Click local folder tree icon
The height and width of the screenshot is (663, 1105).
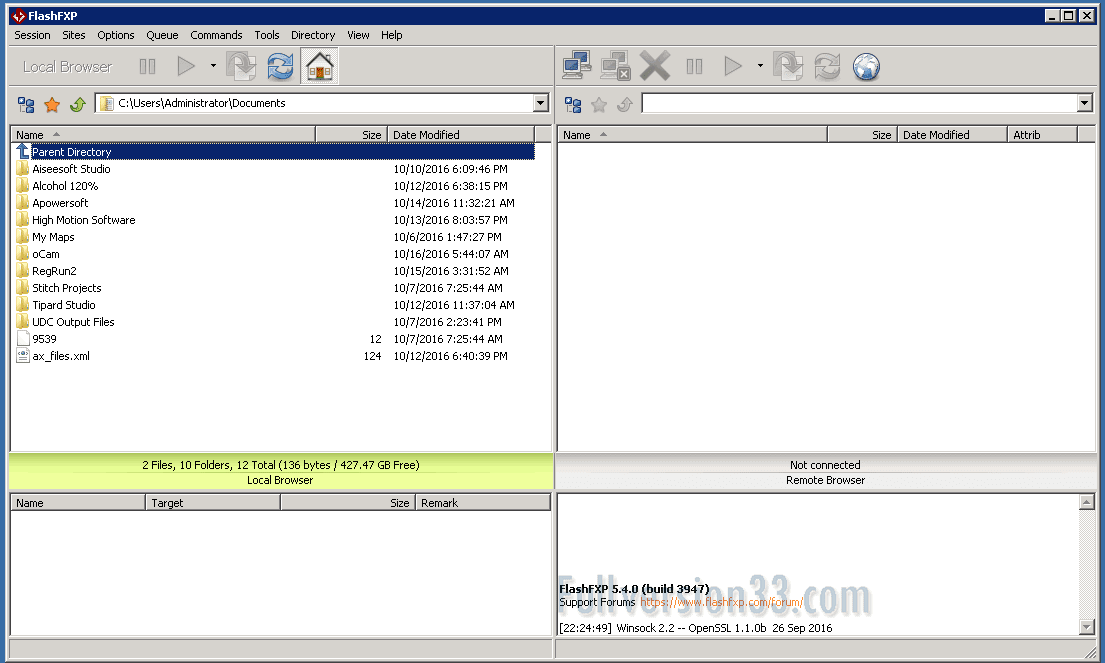(x=26, y=105)
